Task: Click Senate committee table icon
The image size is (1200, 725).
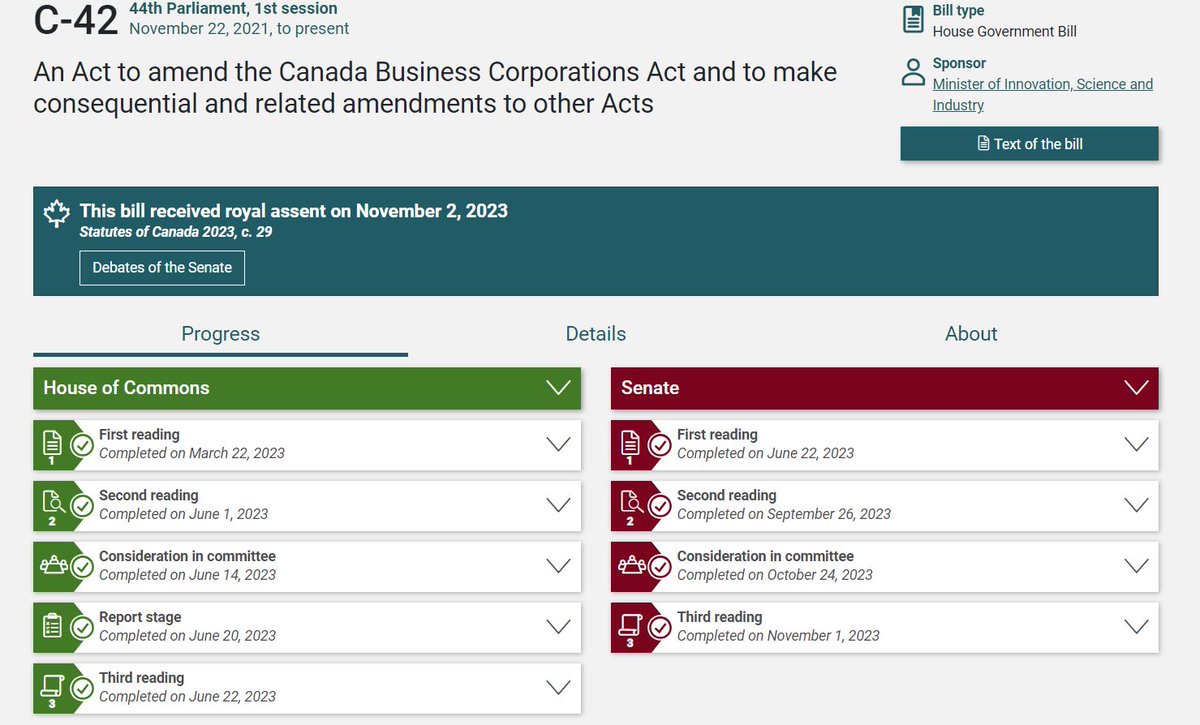Action: point(630,566)
